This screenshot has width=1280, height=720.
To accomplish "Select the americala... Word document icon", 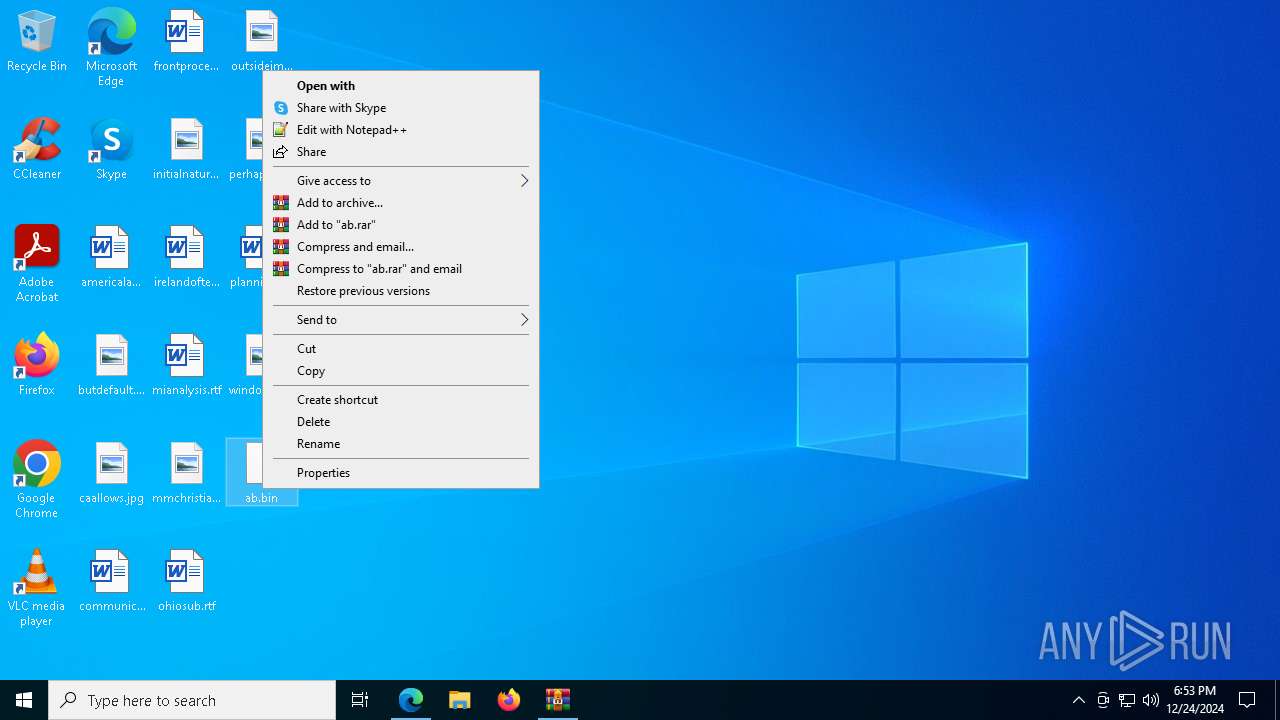I will coord(111,258).
